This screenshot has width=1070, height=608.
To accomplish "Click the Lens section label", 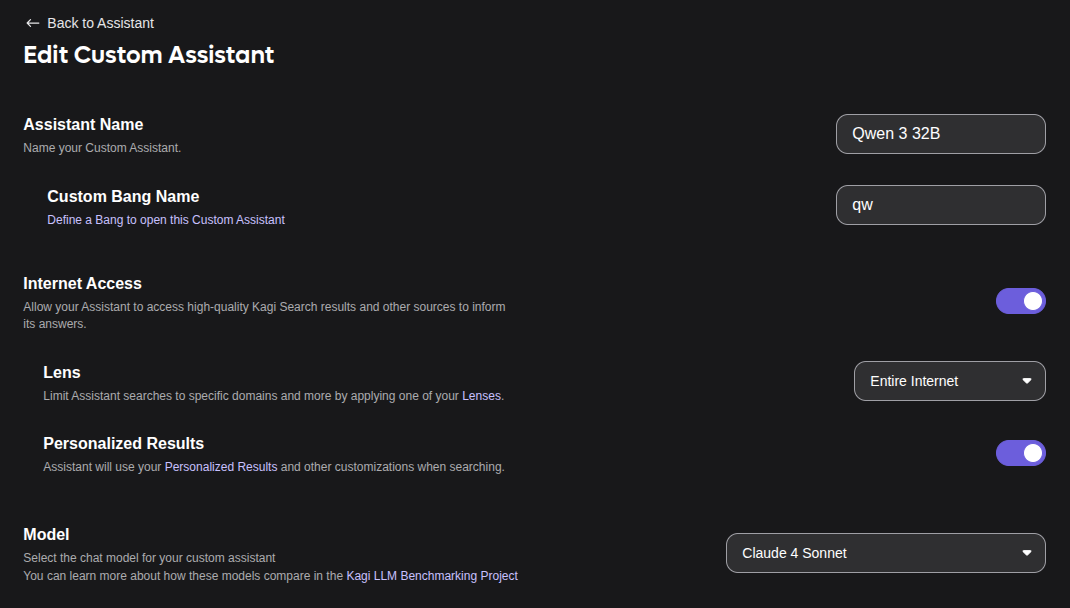I will click(62, 373).
